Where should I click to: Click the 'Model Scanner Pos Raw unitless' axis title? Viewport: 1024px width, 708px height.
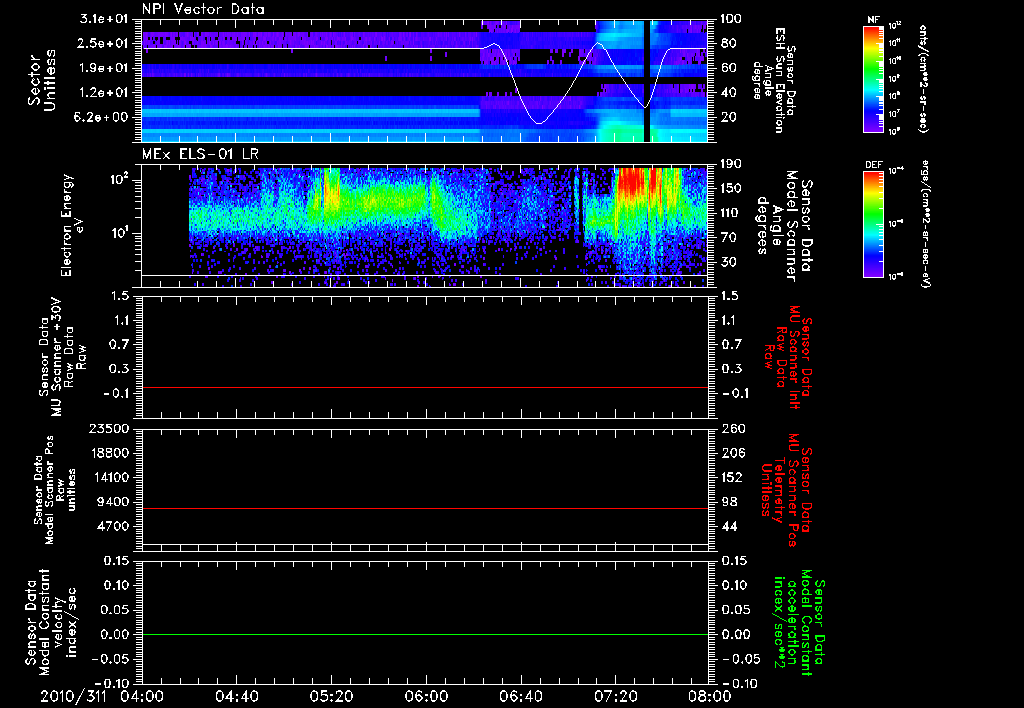click(55, 490)
